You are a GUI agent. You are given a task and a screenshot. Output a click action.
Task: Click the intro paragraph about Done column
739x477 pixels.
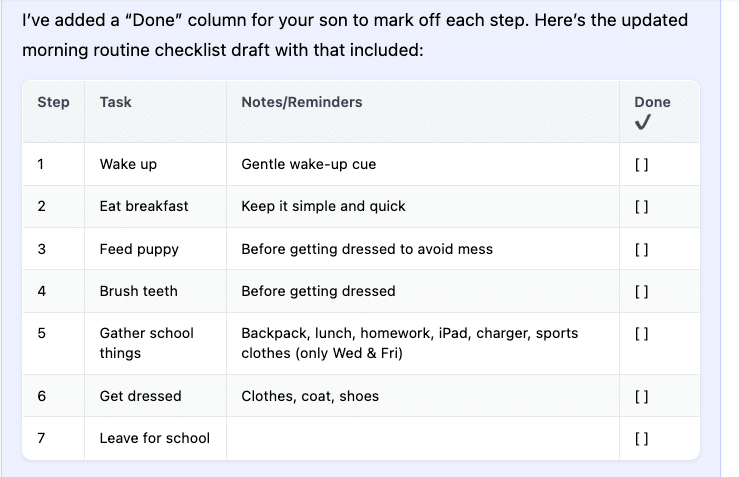[355, 34]
